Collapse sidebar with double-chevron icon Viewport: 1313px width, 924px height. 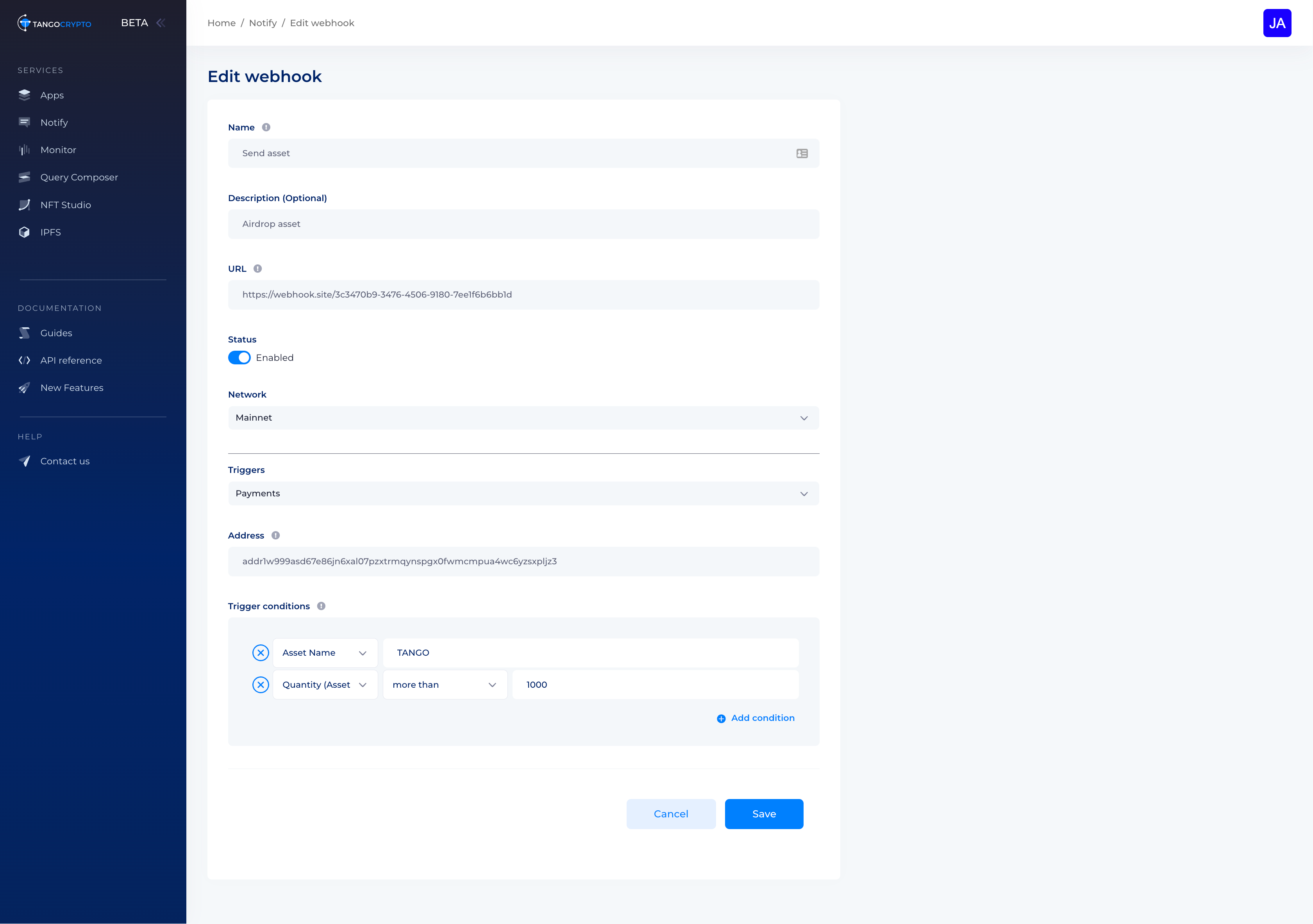(161, 23)
